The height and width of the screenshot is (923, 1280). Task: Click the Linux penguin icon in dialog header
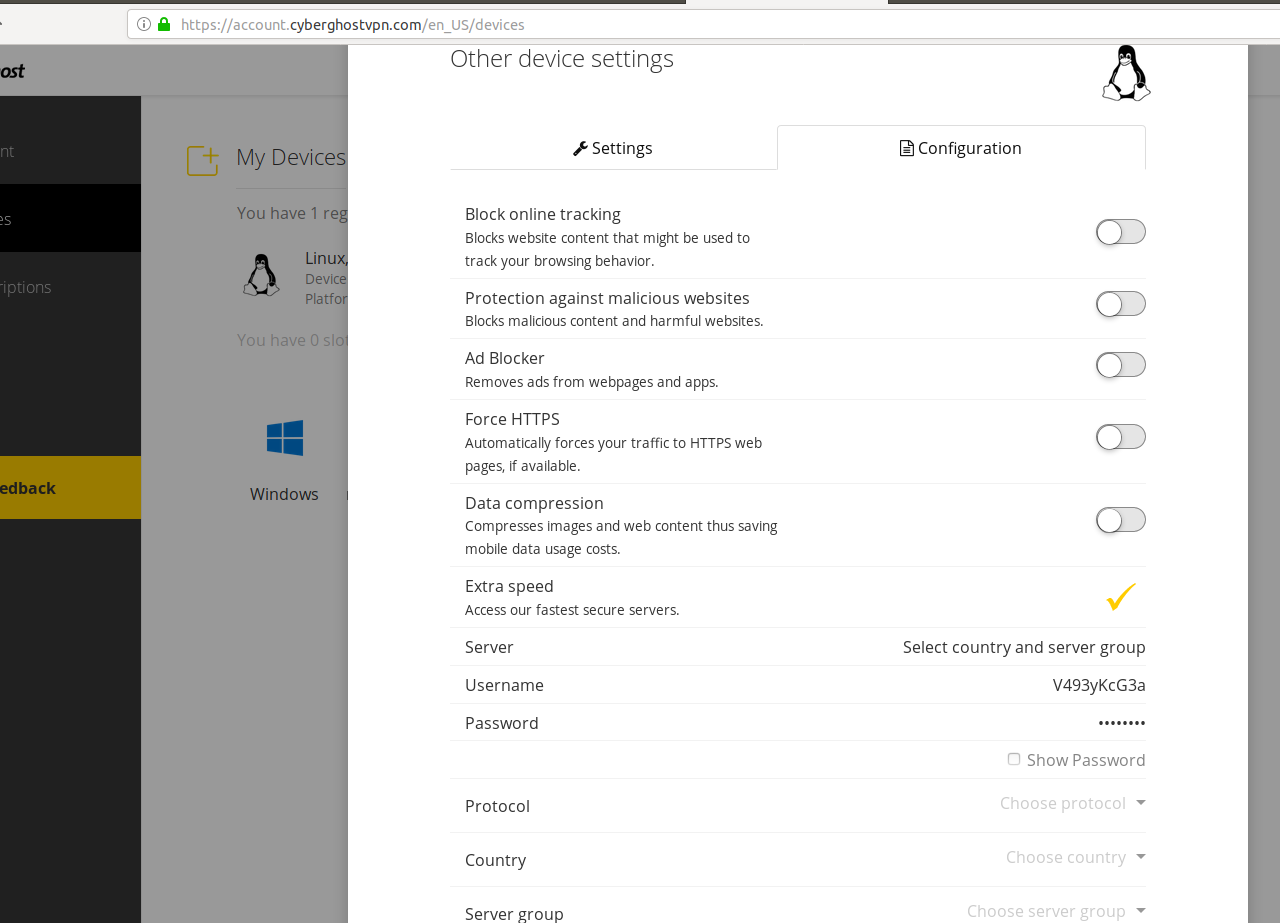1126,73
